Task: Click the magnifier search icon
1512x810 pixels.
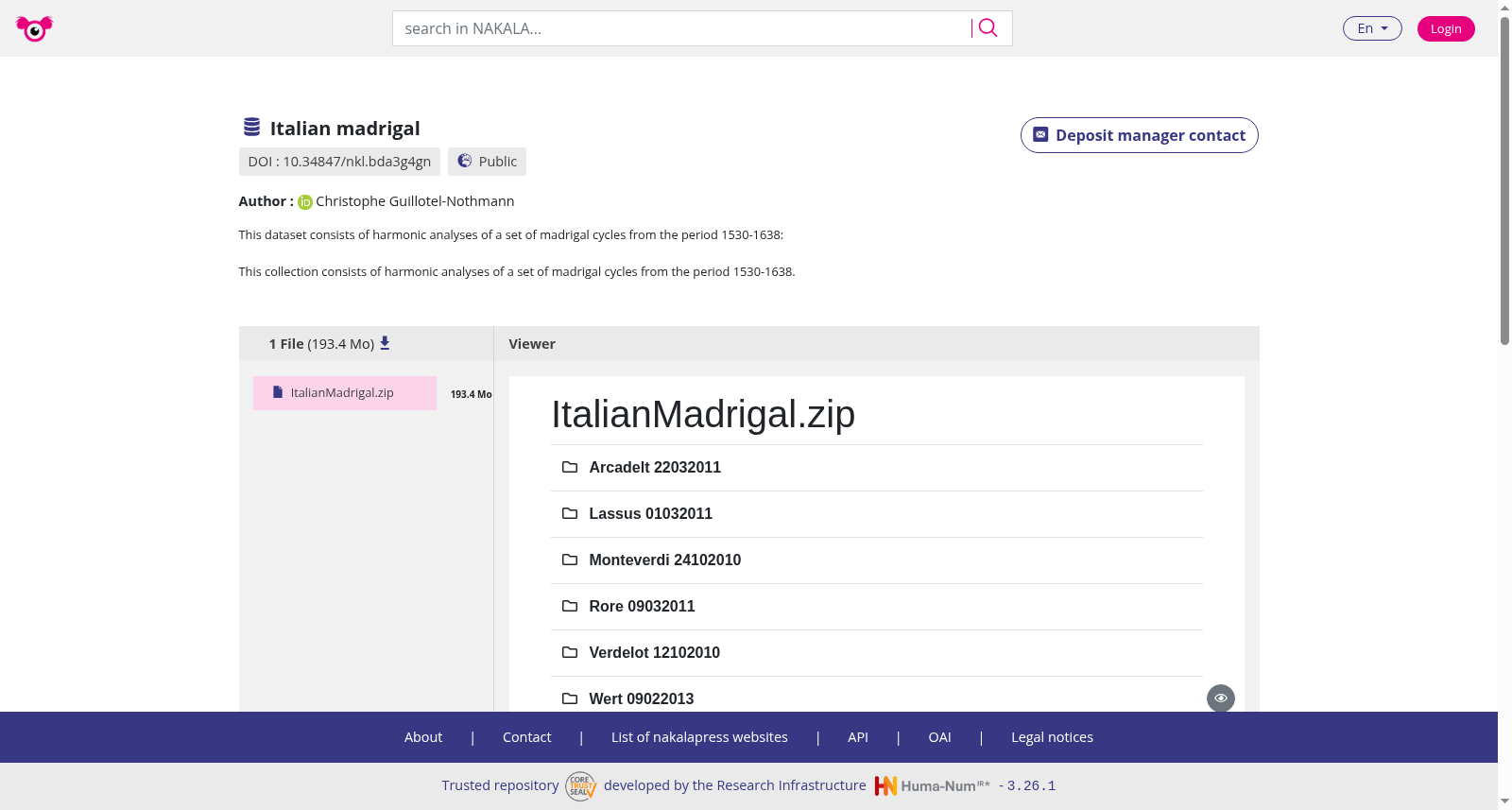Action: point(988,28)
